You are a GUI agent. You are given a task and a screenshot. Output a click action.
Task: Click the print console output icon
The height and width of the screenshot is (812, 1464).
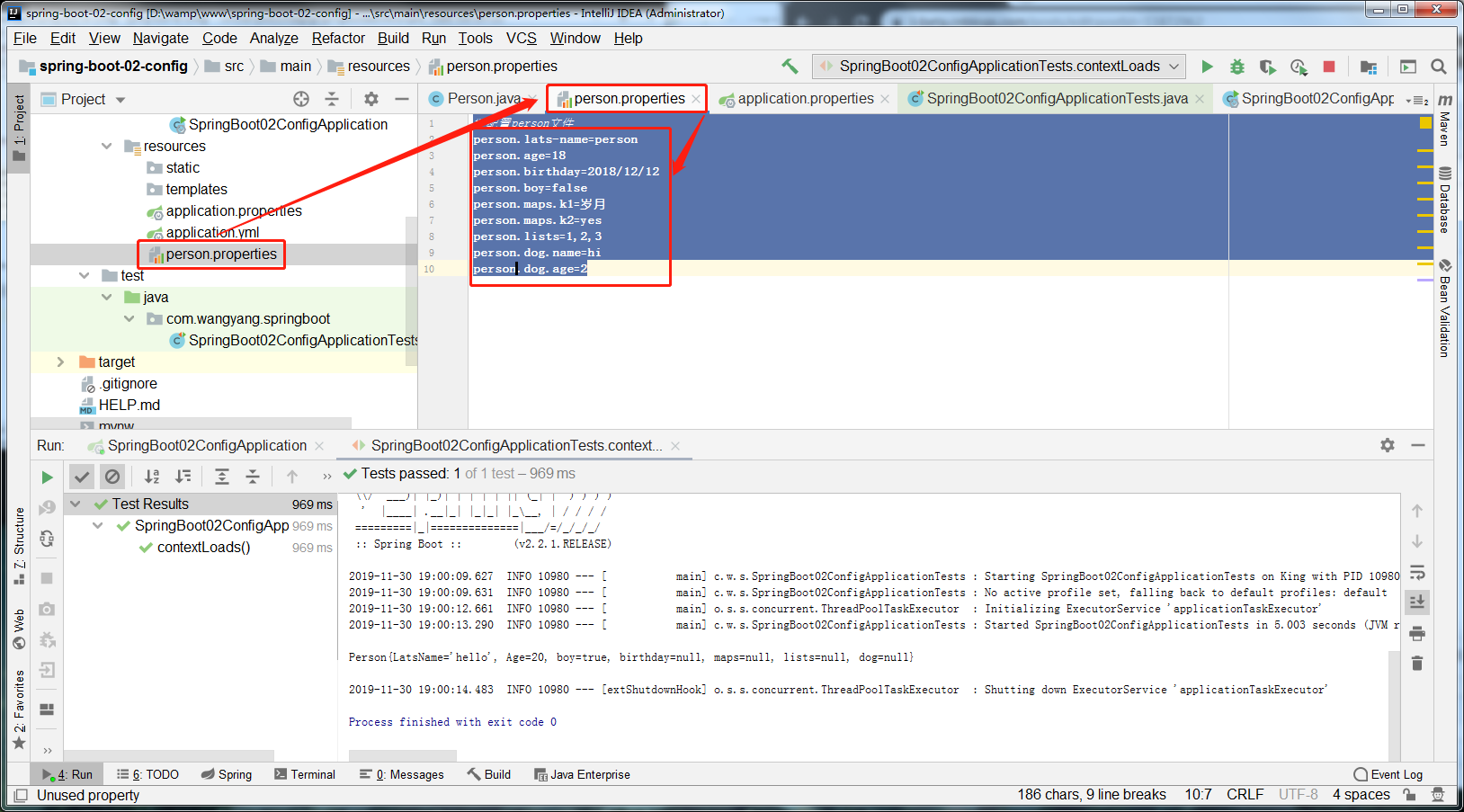[1417, 633]
